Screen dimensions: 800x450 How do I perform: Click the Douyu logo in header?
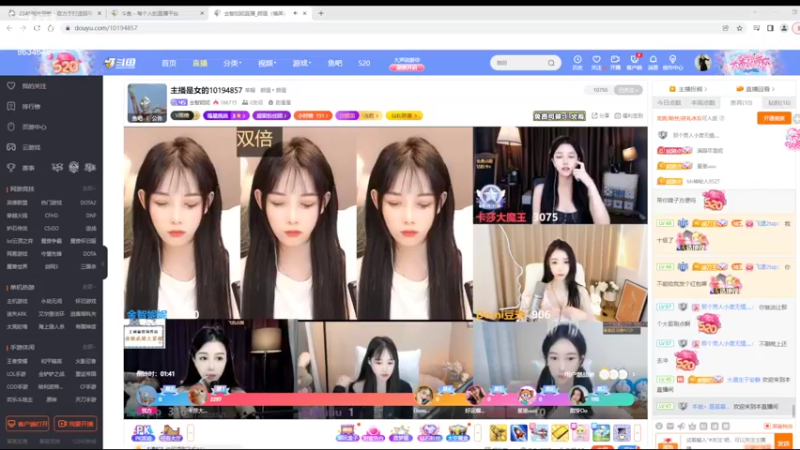coord(120,63)
